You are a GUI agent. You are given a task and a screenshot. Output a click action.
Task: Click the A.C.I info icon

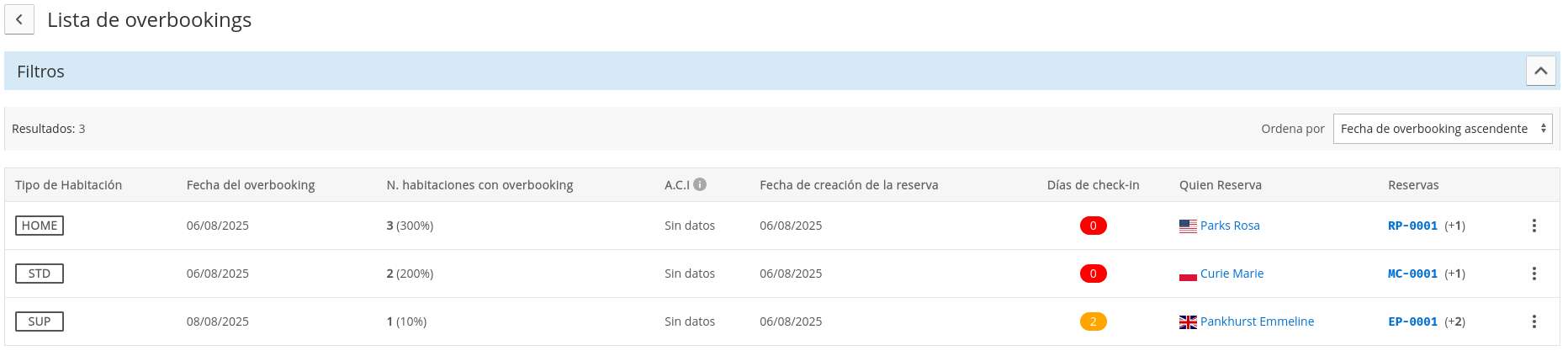(700, 184)
